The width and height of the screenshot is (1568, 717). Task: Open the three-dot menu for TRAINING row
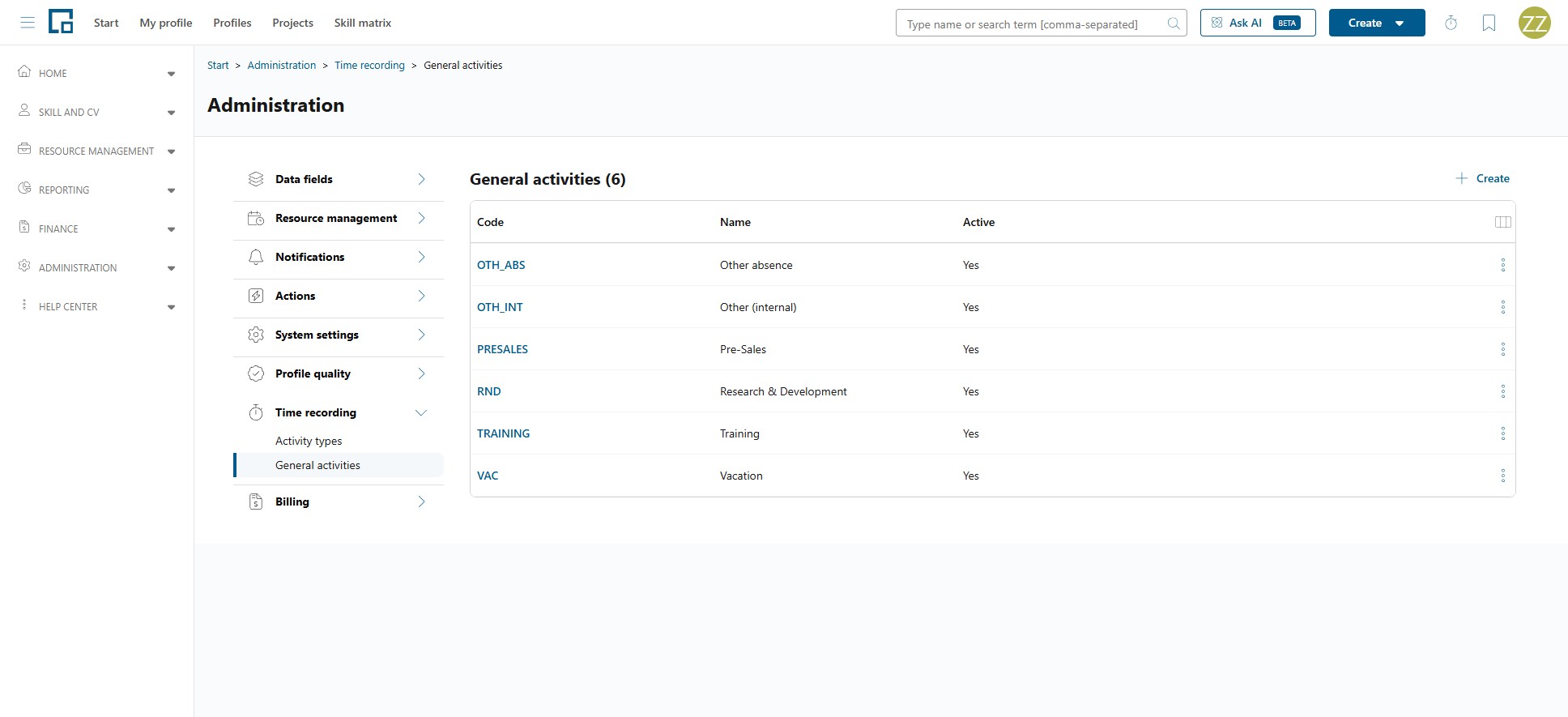pyautogui.click(x=1503, y=433)
